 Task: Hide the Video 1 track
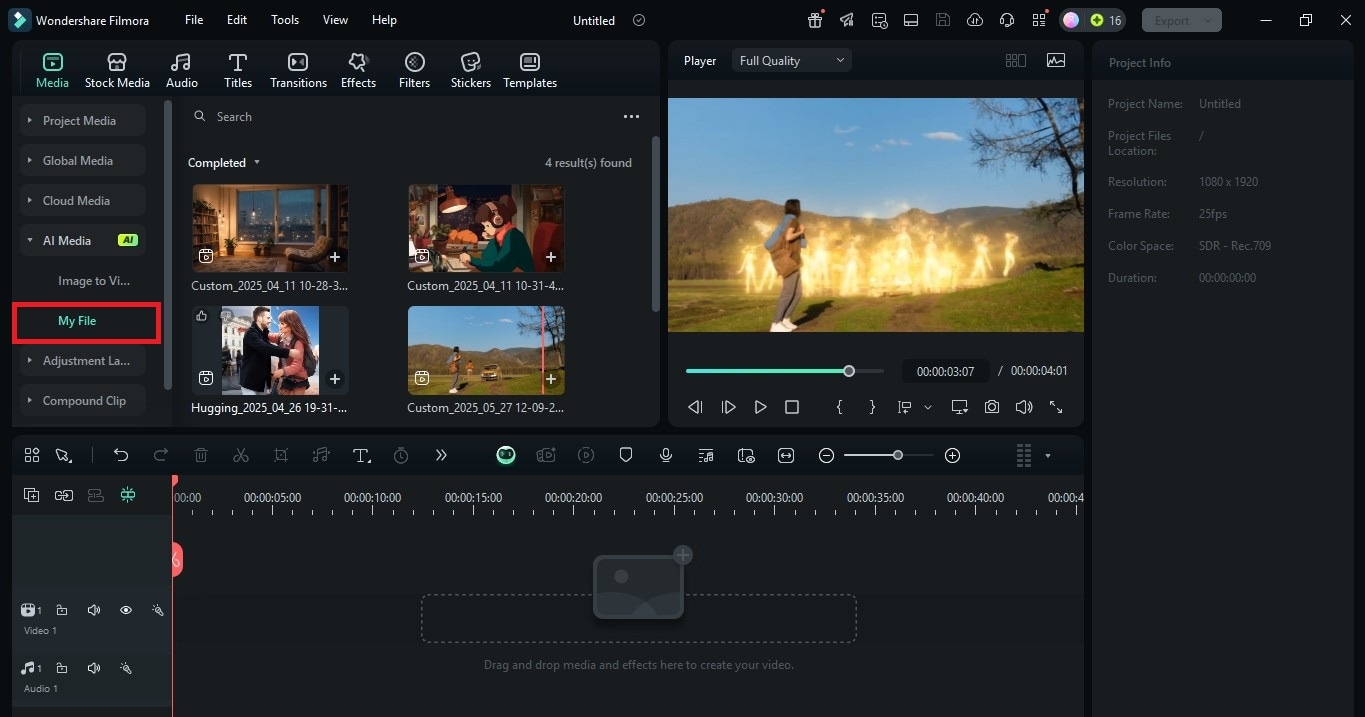click(126, 610)
